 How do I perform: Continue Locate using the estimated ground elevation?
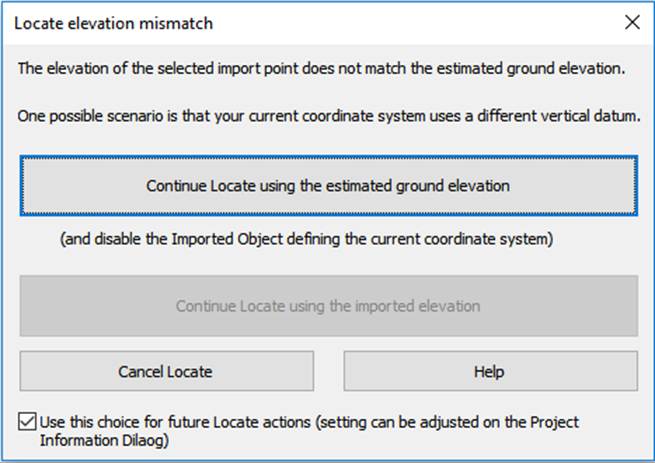pyautogui.click(x=328, y=185)
